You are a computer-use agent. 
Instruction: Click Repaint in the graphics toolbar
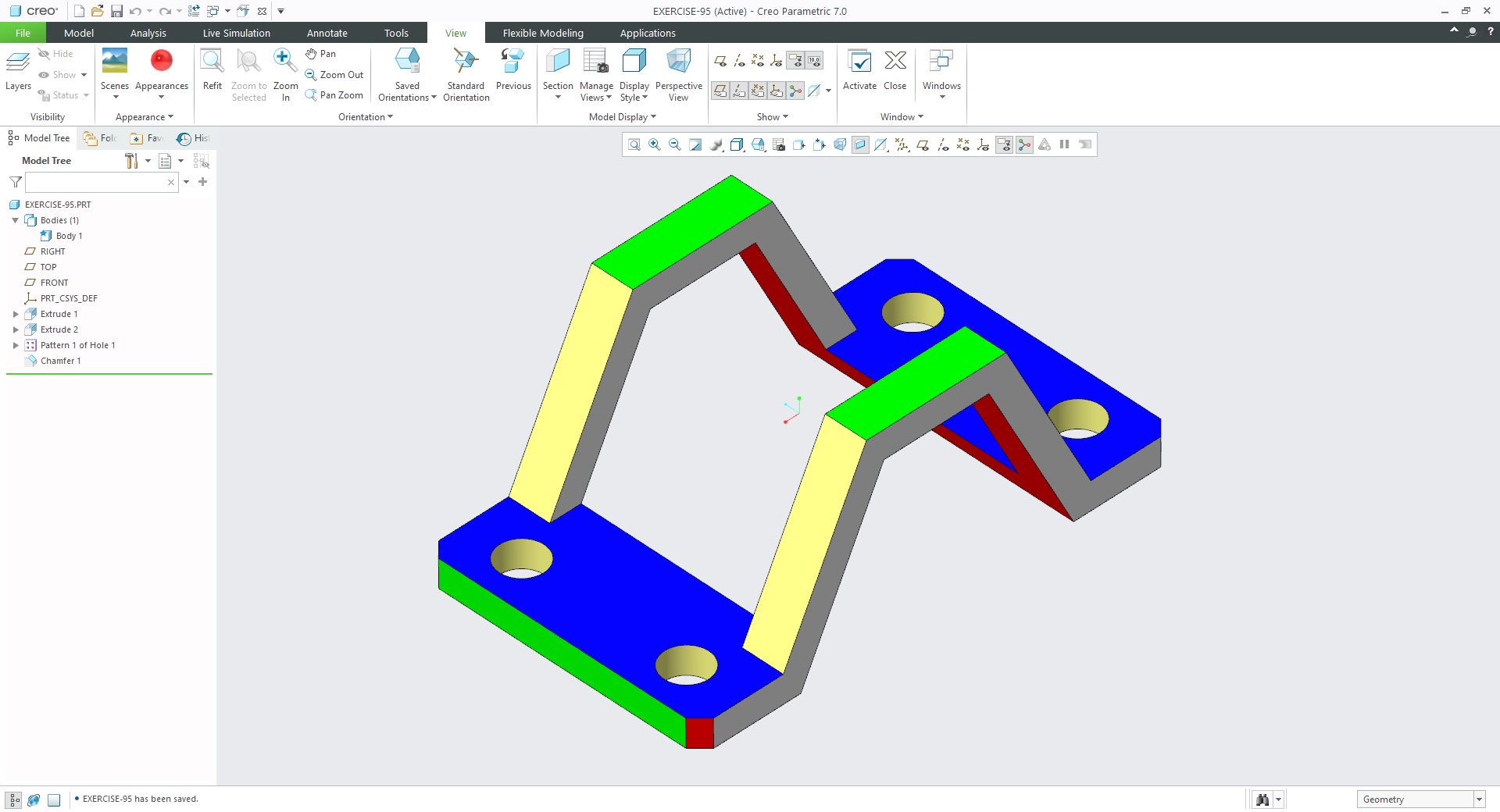pyautogui.click(x=695, y=144)
